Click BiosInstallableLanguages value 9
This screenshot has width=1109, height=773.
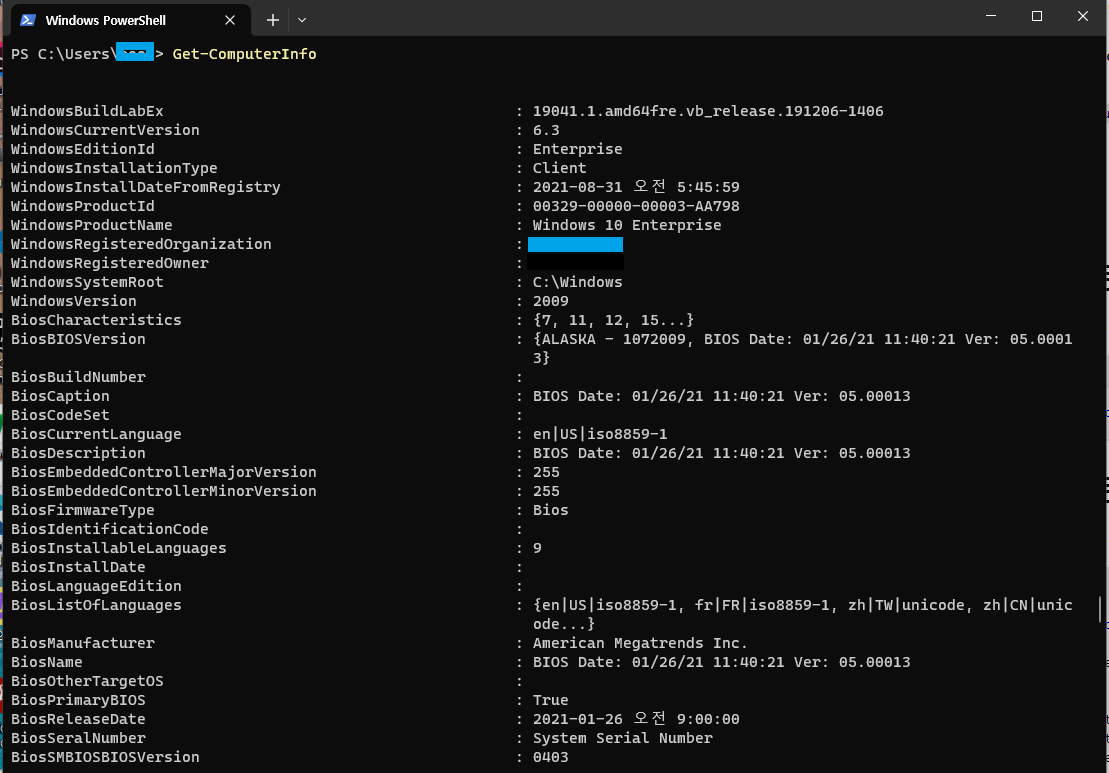pyautogui.click(x=537, y=548)
